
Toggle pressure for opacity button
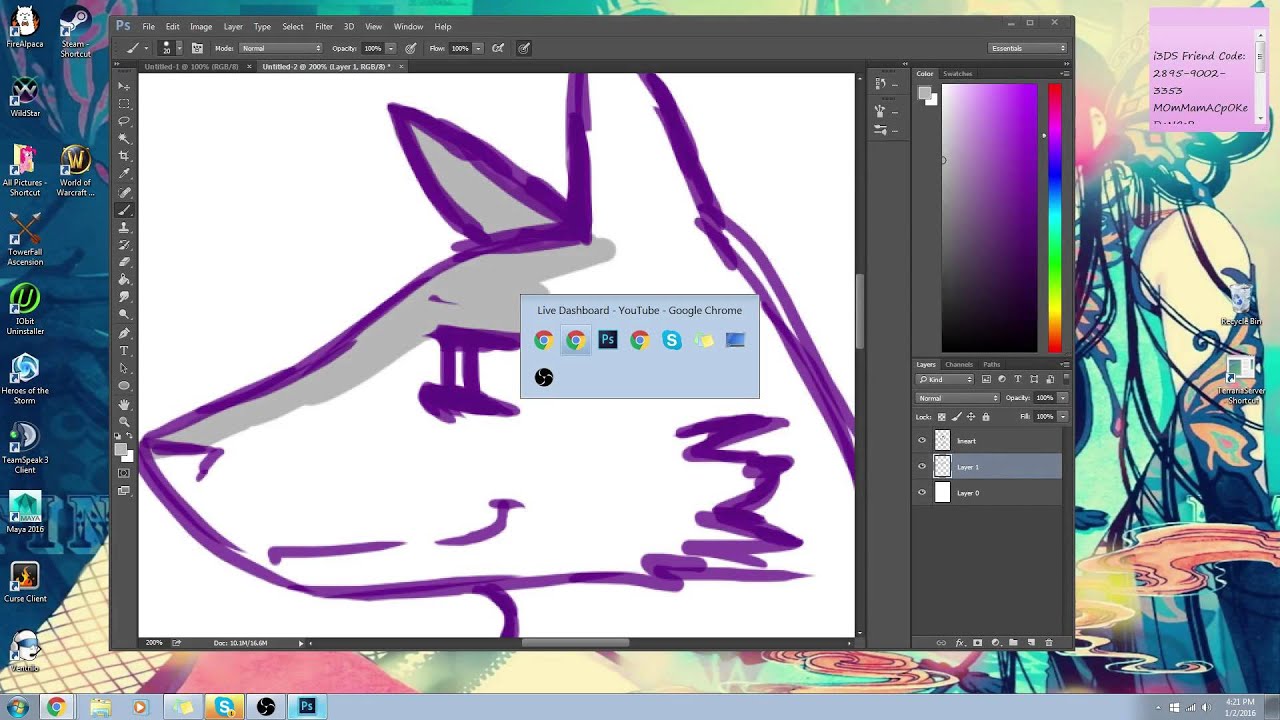click(411, 48)
